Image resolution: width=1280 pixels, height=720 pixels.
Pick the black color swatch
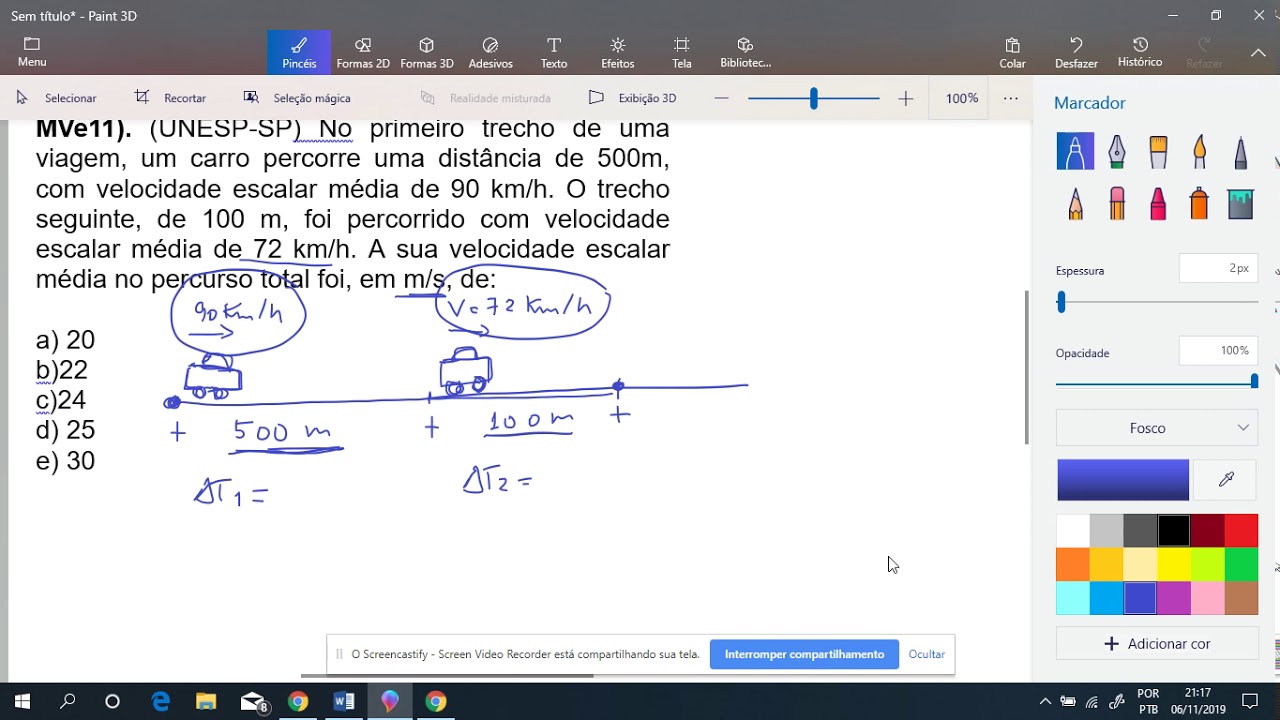coord(1174,531)
